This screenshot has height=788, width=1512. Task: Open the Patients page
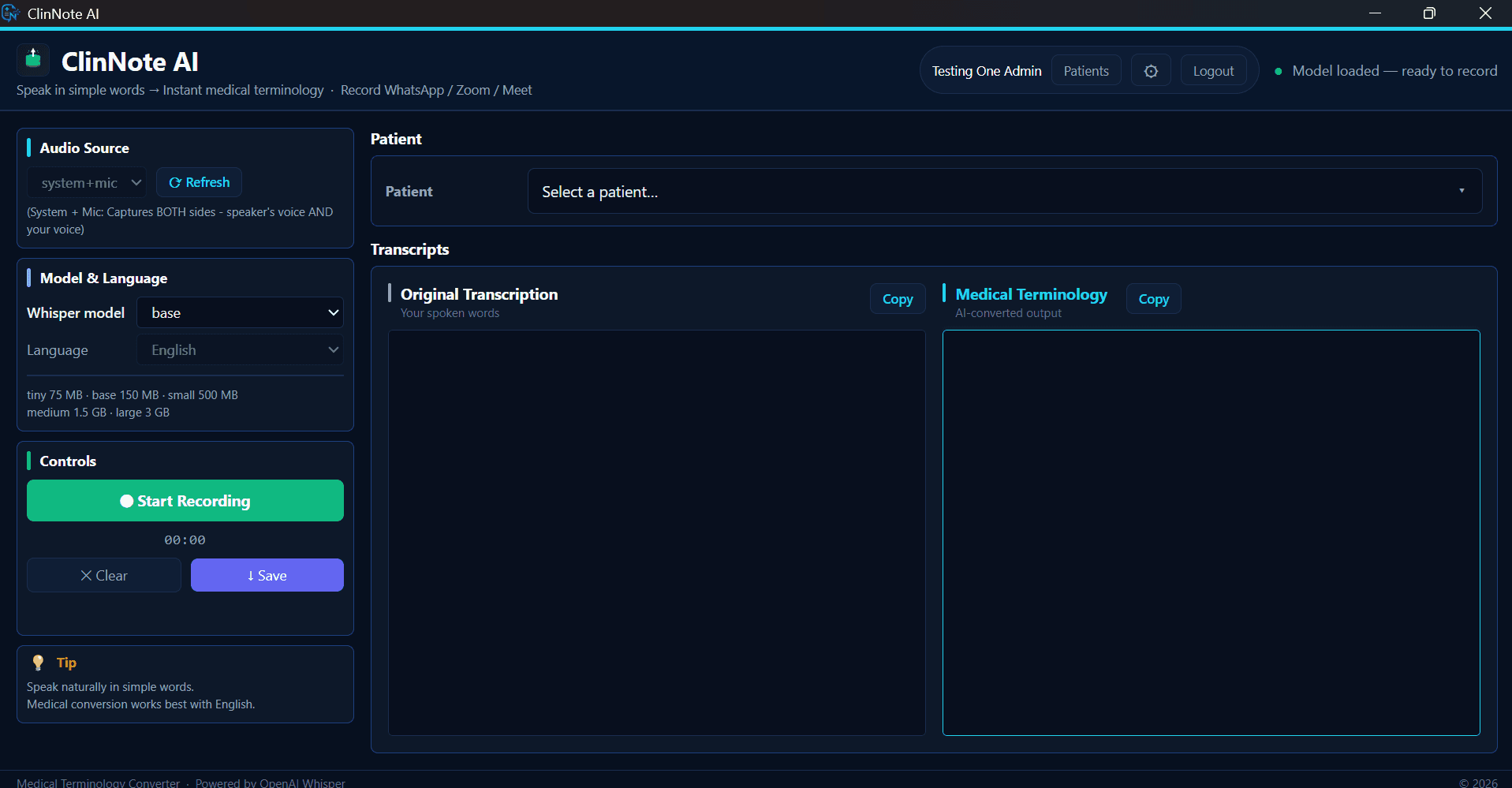(x=1086, y=71)
